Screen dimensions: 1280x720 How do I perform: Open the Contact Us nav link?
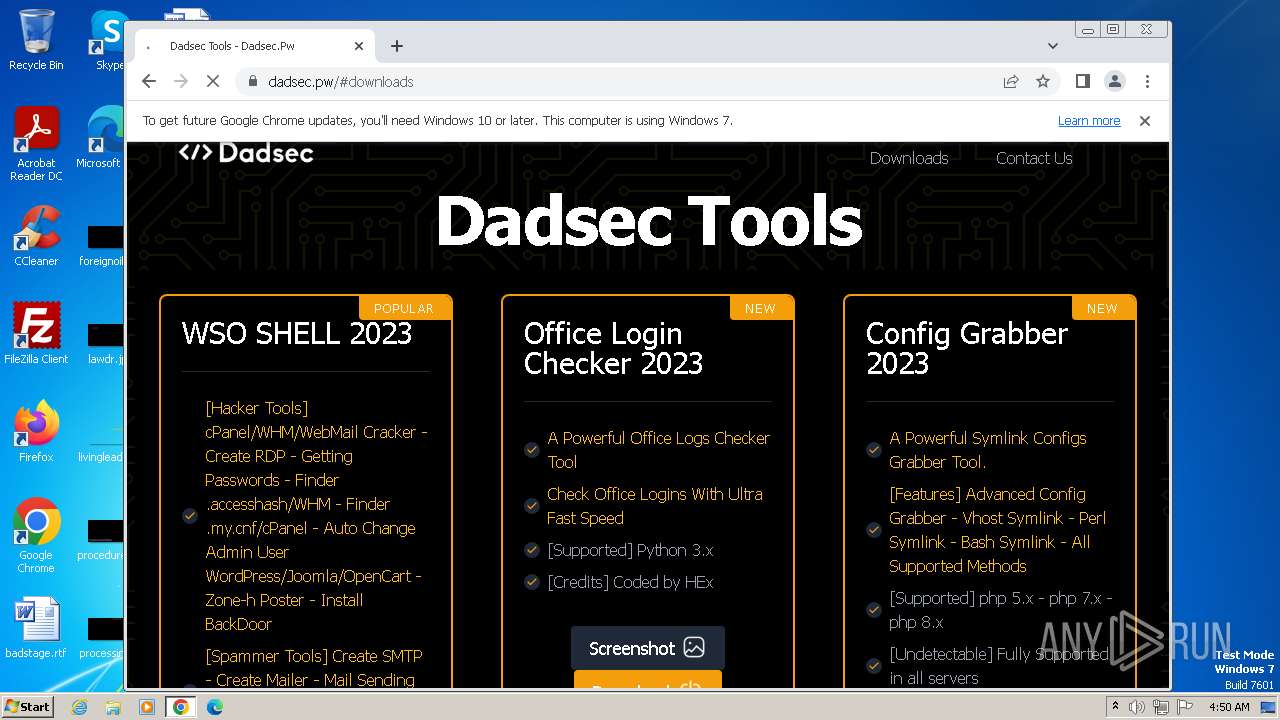(x=1034, y=158)
